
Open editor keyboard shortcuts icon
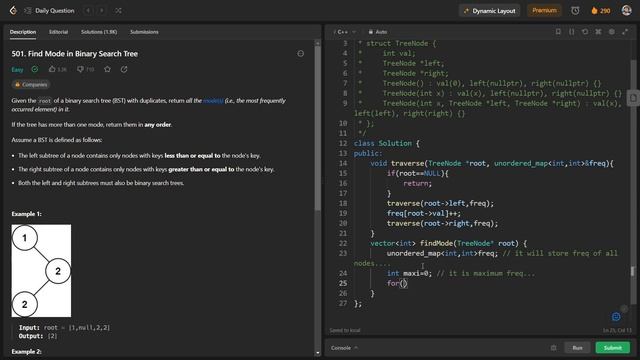[598, 31]
